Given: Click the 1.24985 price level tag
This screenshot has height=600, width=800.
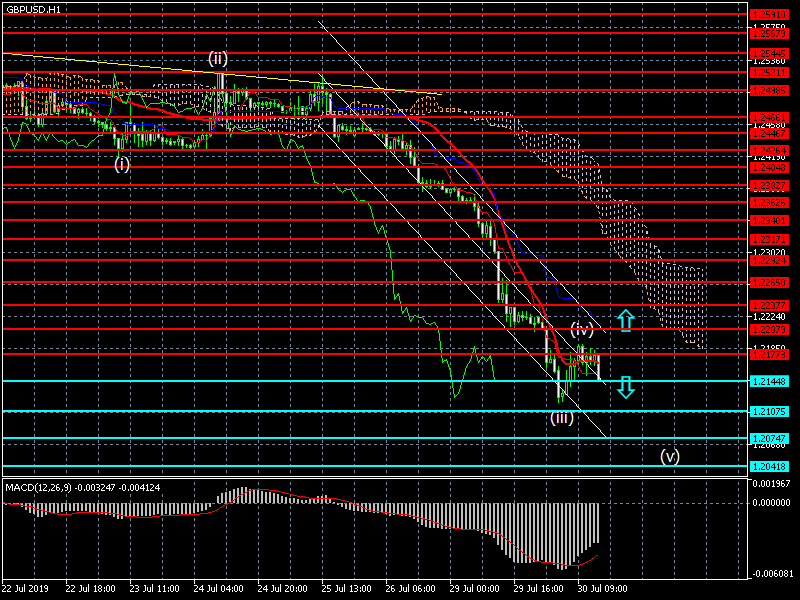Looking at the screenshot, I should pyautogui.click(x=769, y=91).
